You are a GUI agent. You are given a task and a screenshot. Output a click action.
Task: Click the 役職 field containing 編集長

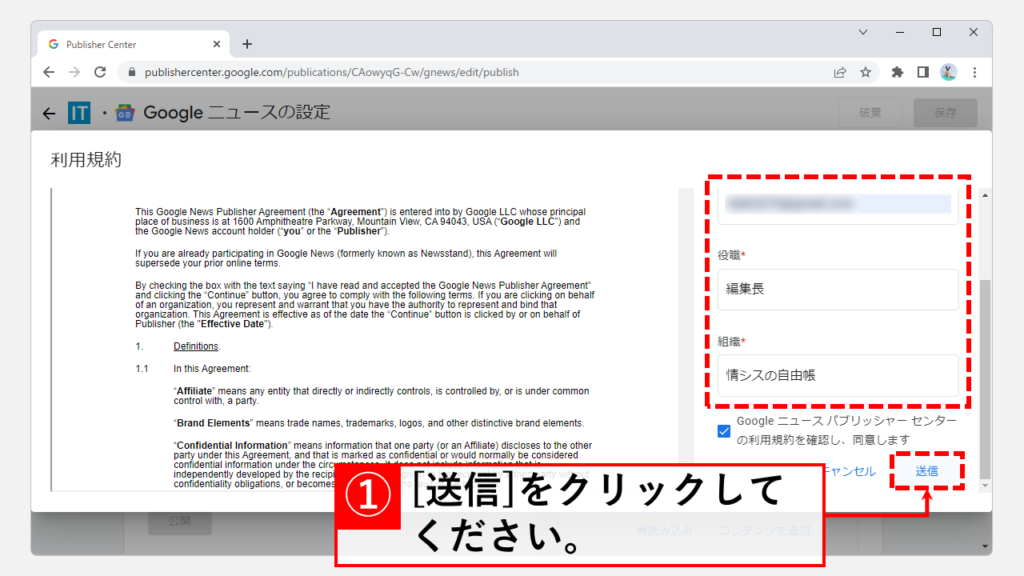point(838,289)
